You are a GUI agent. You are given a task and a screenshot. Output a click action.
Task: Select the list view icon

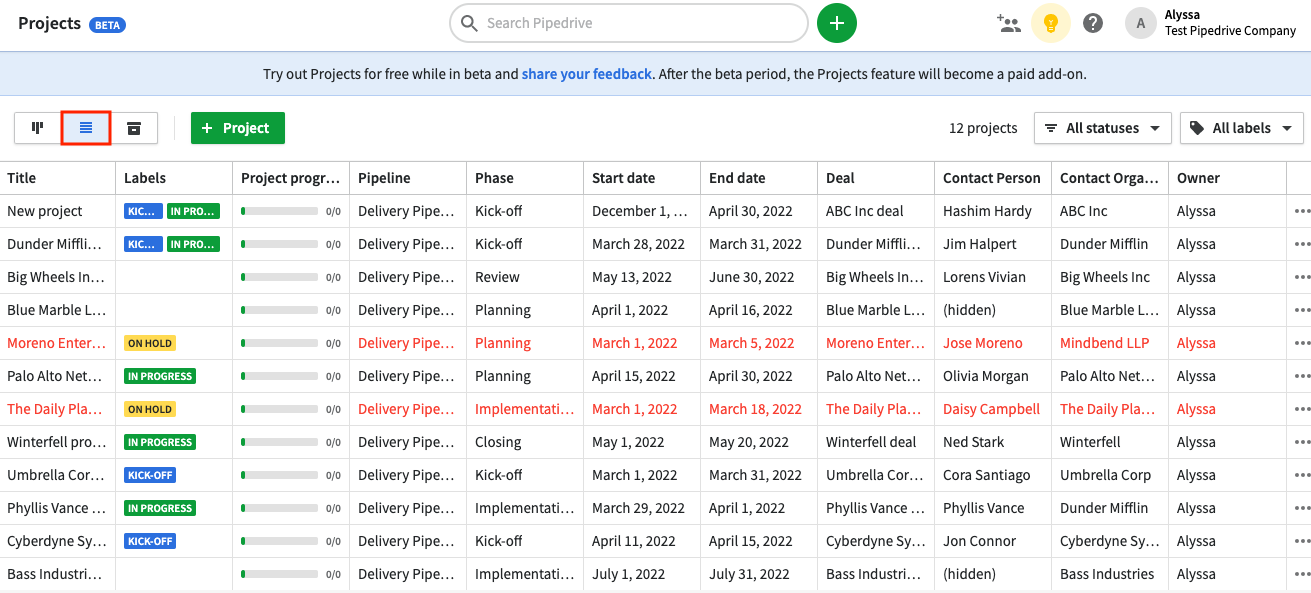click(x=85, y=128)
